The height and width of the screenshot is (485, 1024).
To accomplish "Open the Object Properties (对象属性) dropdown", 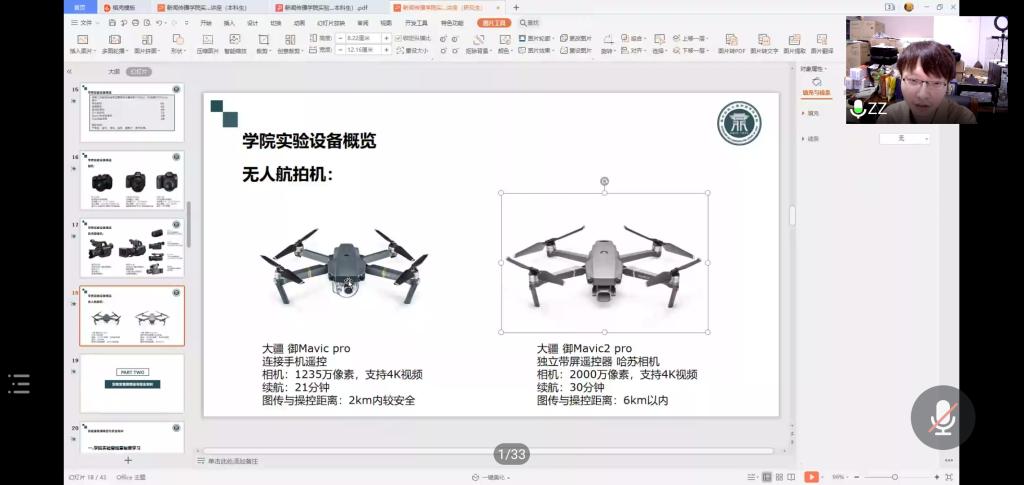I will click(x=813, y=68).
